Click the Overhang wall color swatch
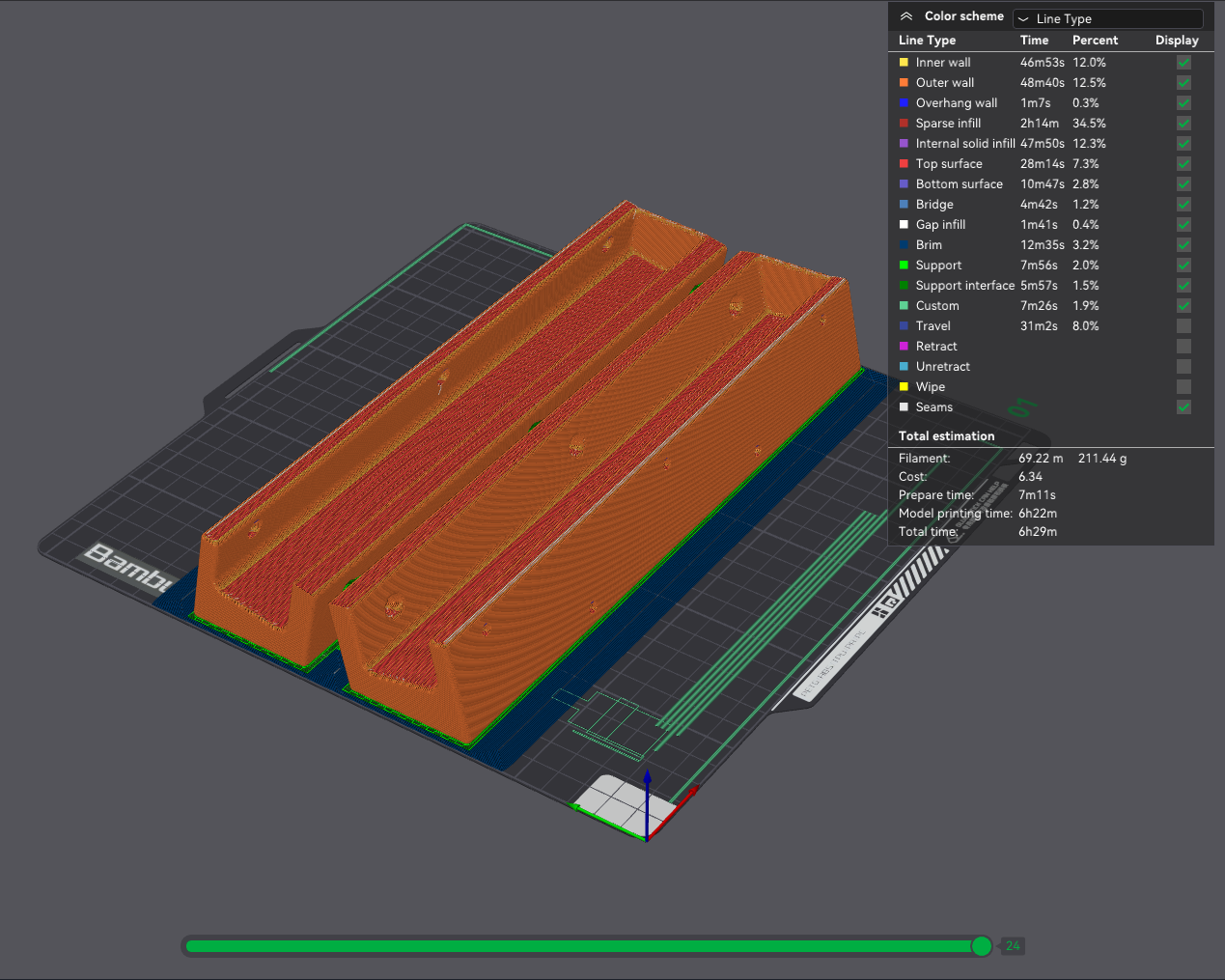 click(904, 102)
